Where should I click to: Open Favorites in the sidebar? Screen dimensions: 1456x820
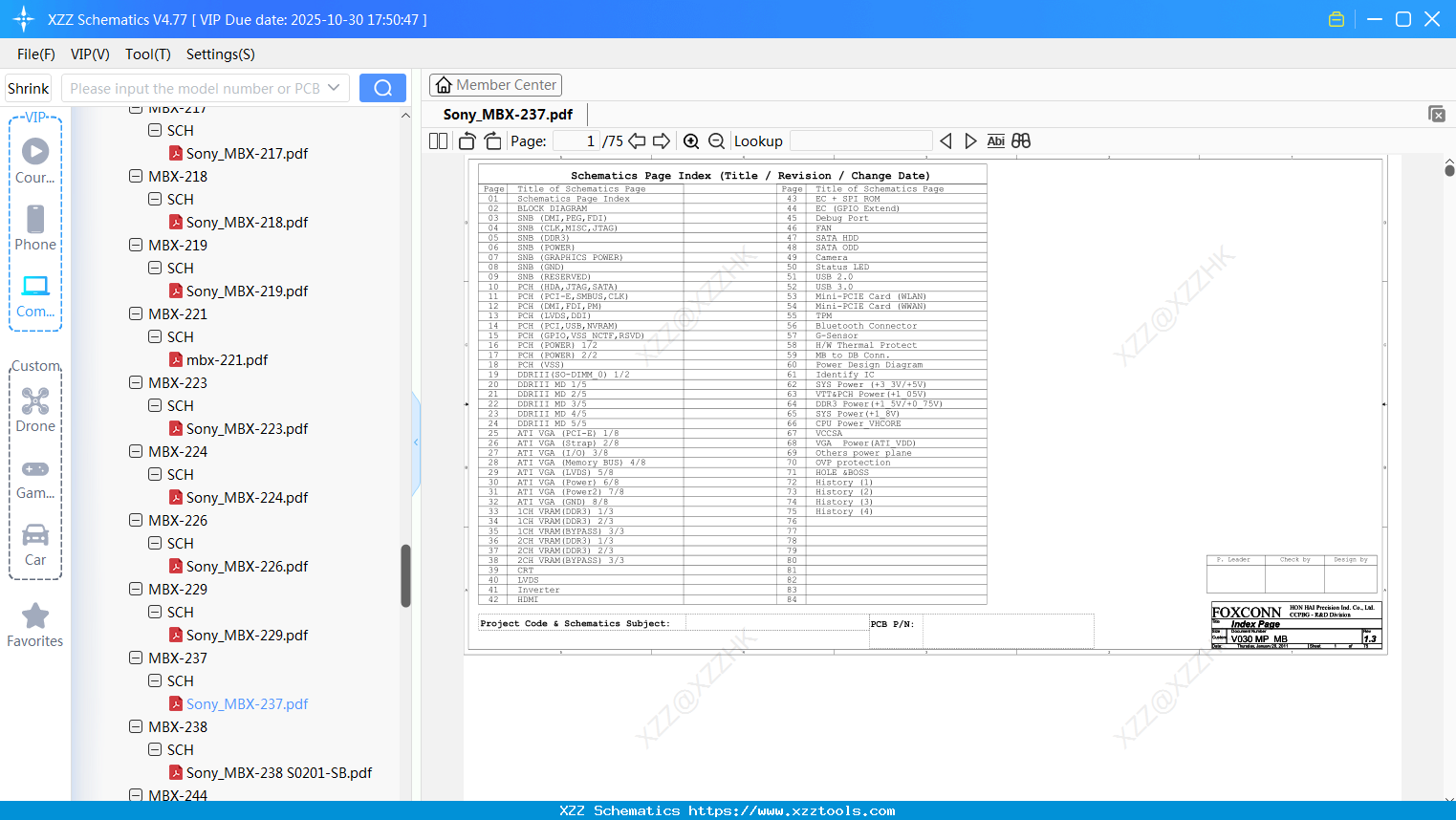(35, 626)
